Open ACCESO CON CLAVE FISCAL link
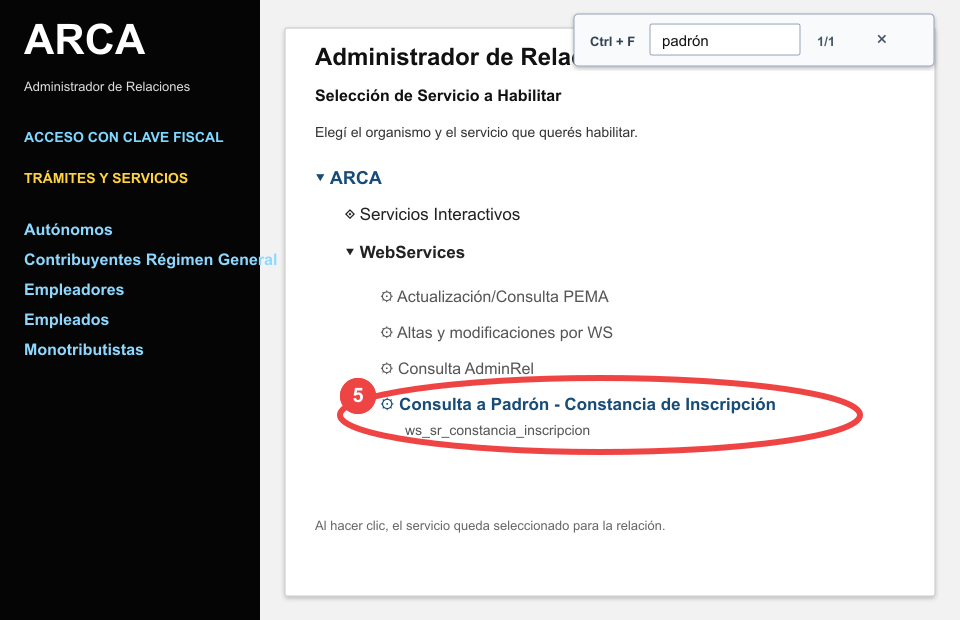This screenshot has width=960, height=620. (x=124, y=137)
